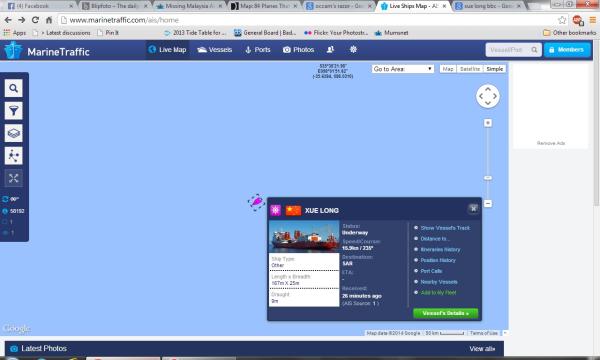This screenshot has height=360, width=600.
Task: Open the General Board bookmark
Action: (x=265, y=33)
